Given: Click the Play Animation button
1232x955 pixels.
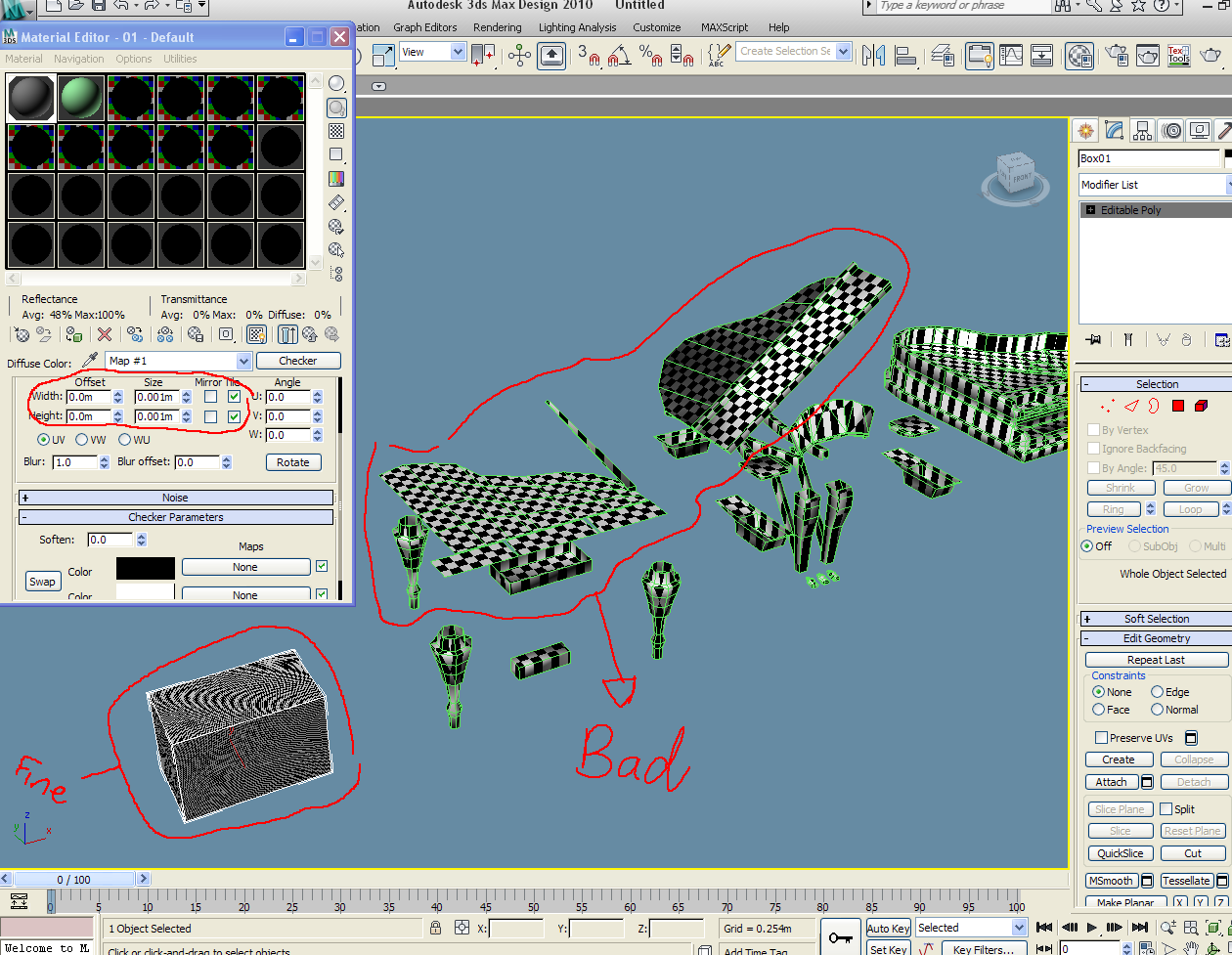Looking at the screenshot, I should 1092,928.
